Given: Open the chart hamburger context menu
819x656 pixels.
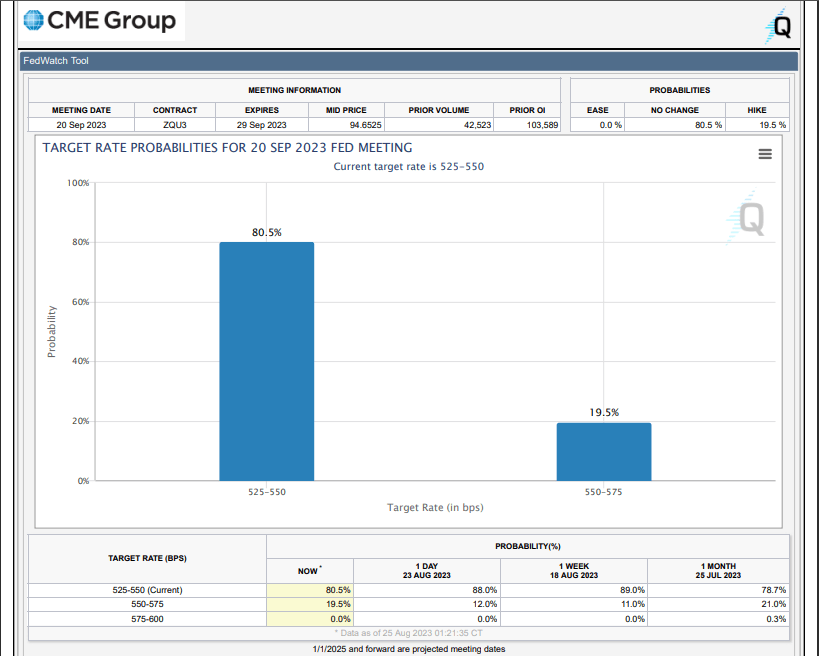Looking at the screenshot, I should click(765, 154).
